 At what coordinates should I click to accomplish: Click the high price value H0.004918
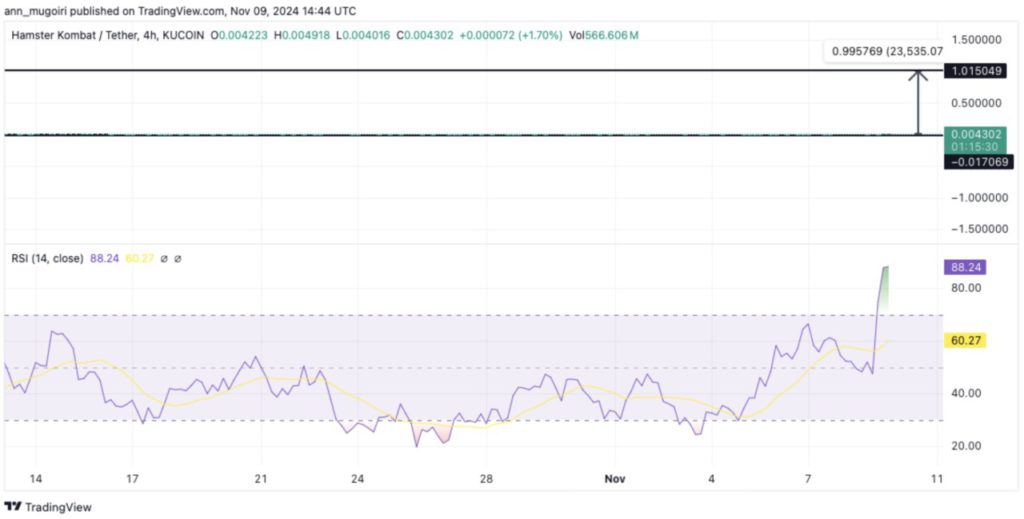(x=302, y=36)
